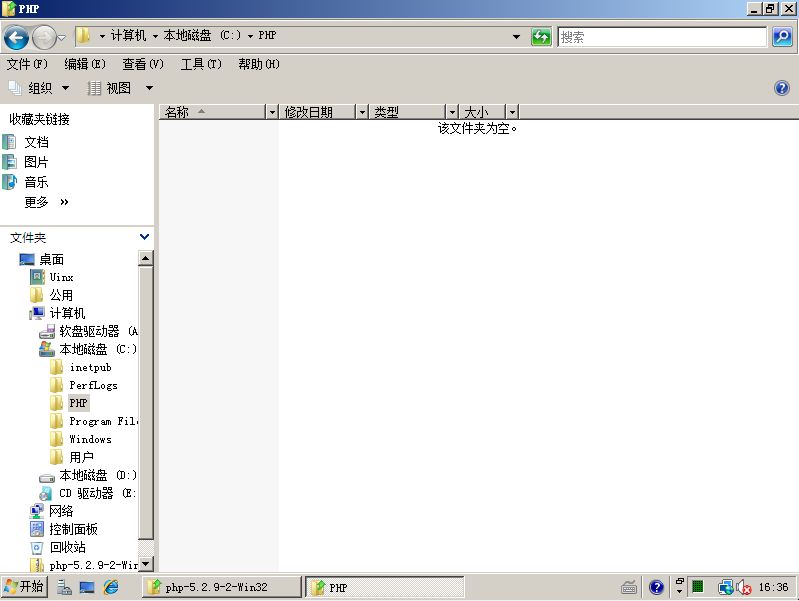Click the 视图 toolbar button
Screen dimensions: 799x601
[109, 88]
